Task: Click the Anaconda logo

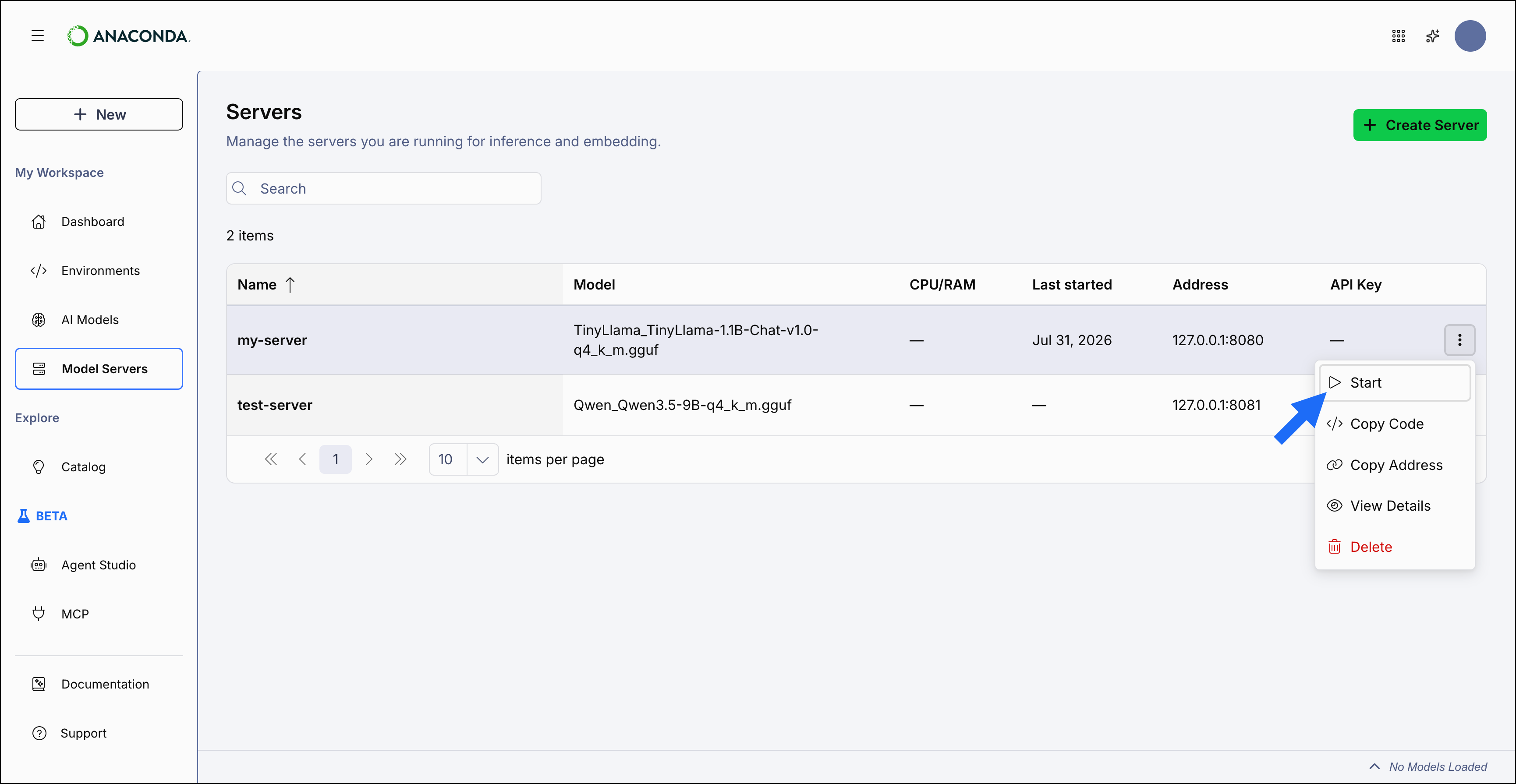Action: pos(128,36)
